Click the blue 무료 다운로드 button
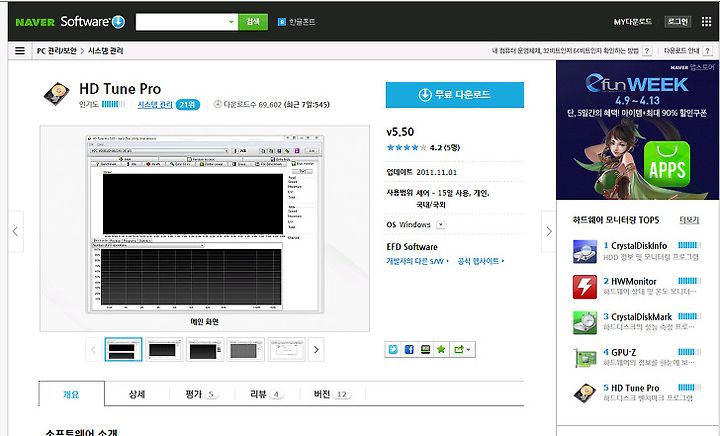720x436 pixels. click(x=455, y=95)
